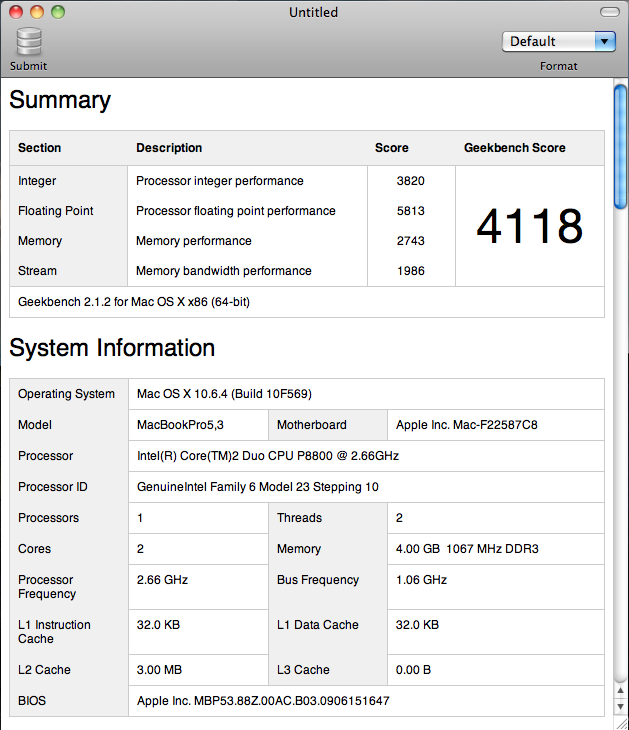The height and width of the screenshot is (730, 629).
Task: Open the Default format dropdown
Action: coord(558,41)
